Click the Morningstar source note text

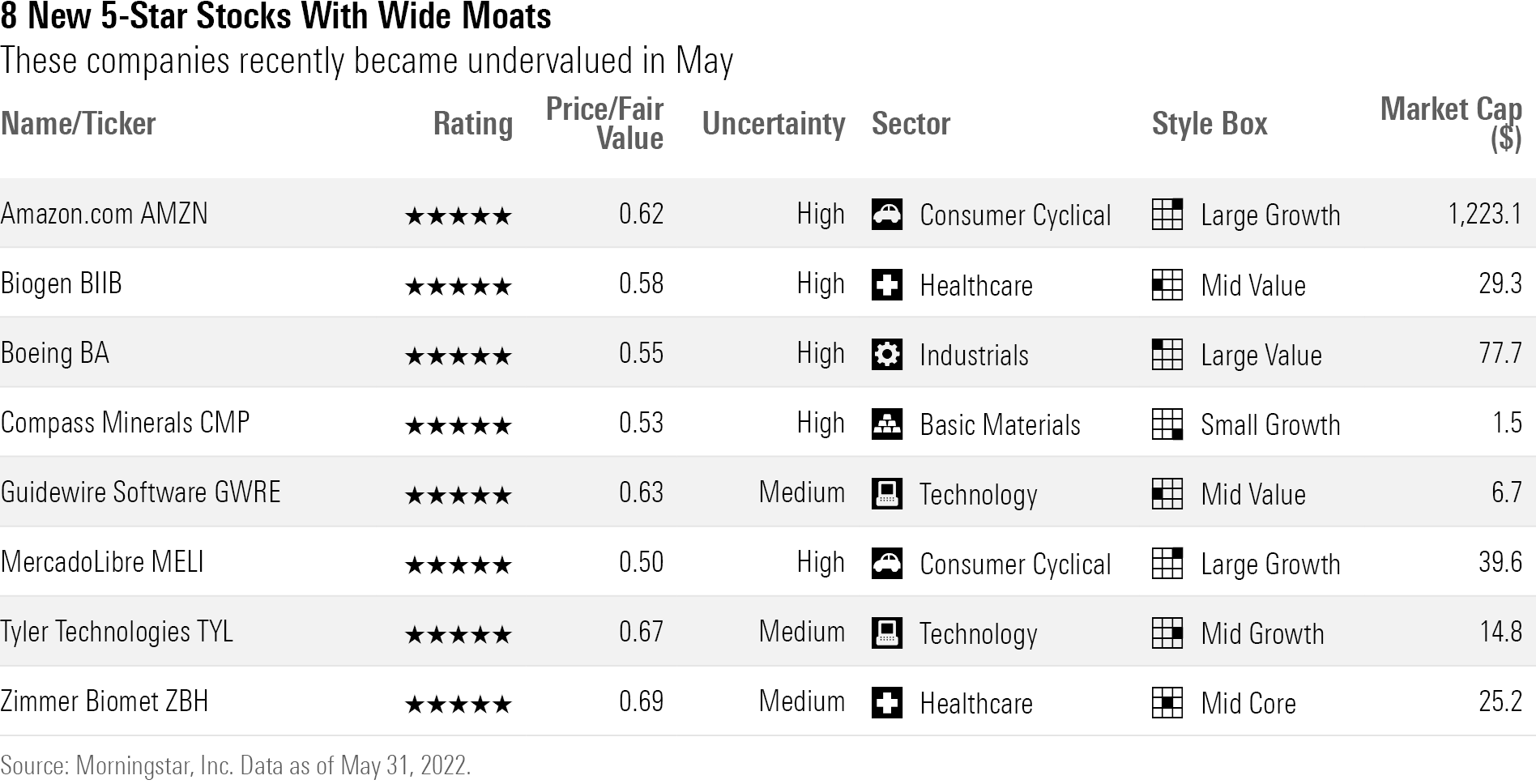235,765
